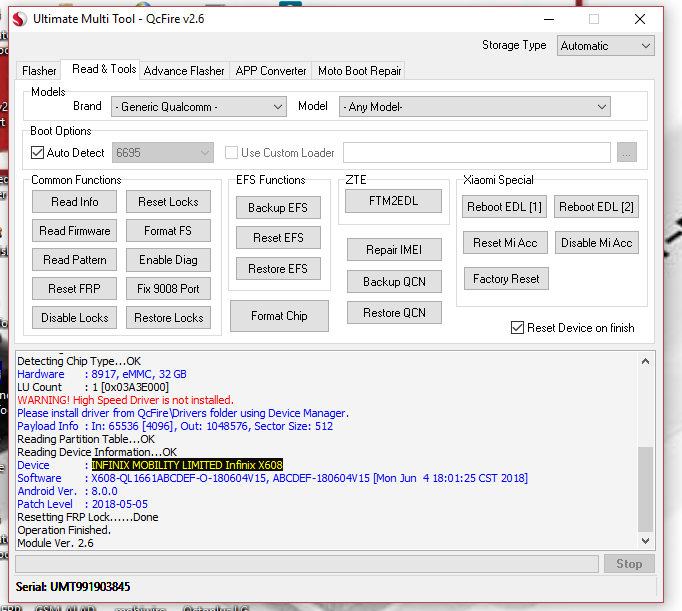The width and height of the screenshot is (682, 611).
Task: Click Repair IMEI
Action: click(x=394, y=250)
